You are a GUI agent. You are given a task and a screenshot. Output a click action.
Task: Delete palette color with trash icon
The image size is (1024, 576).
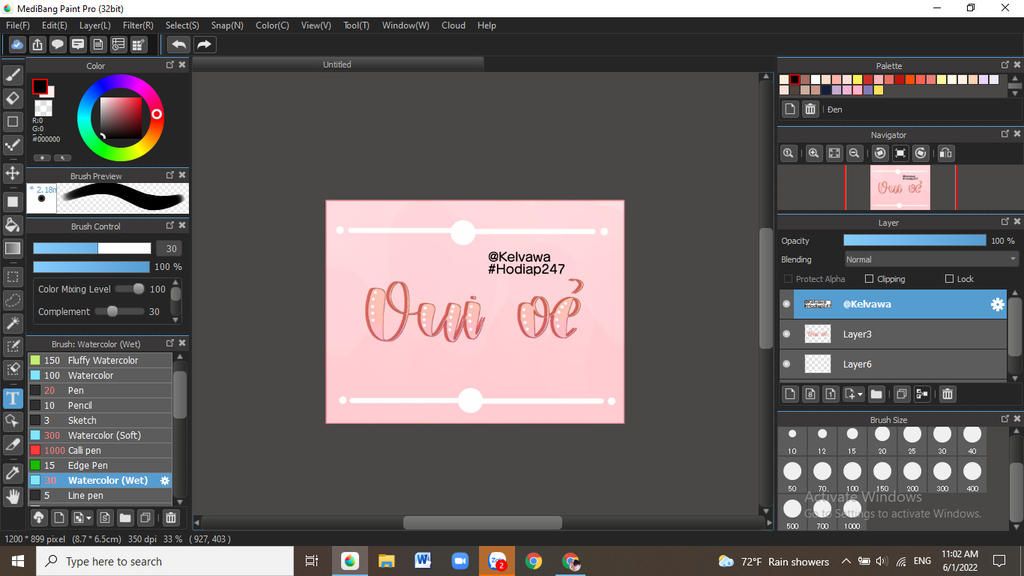(x=810, y=109)
